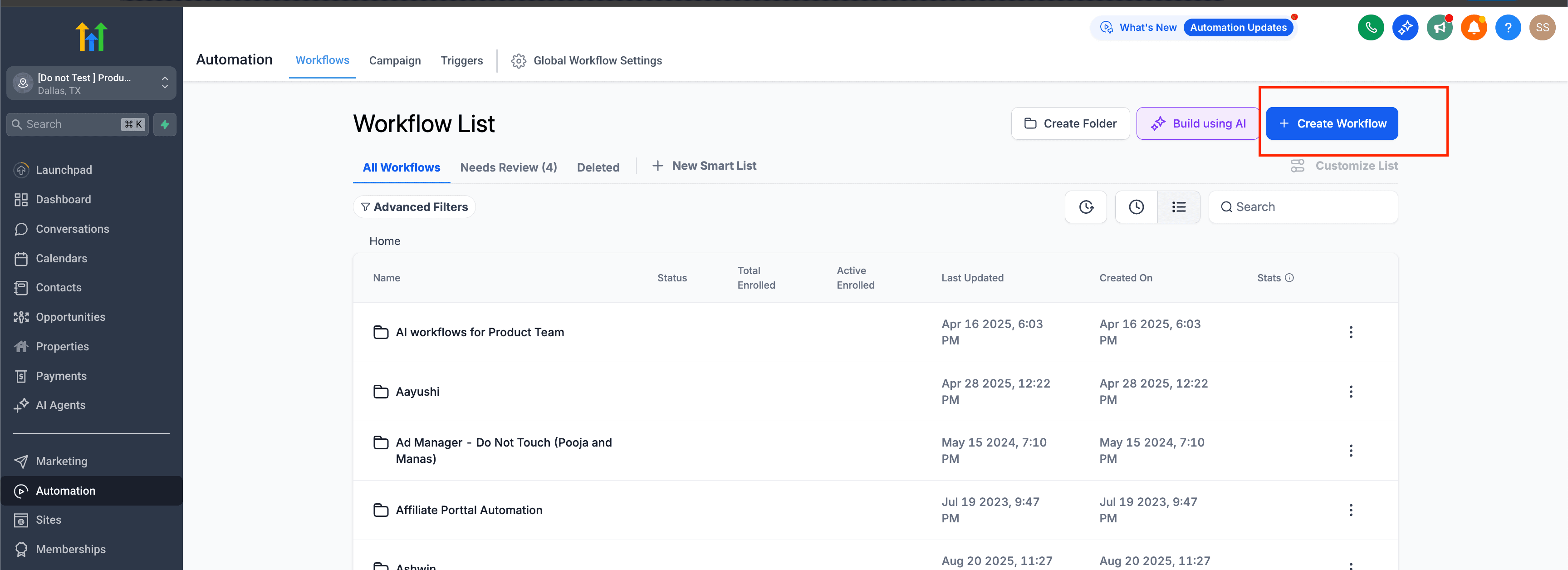The image size is (1568, 570).
Task: Start Build using AI
Action: pos(1197,123)
